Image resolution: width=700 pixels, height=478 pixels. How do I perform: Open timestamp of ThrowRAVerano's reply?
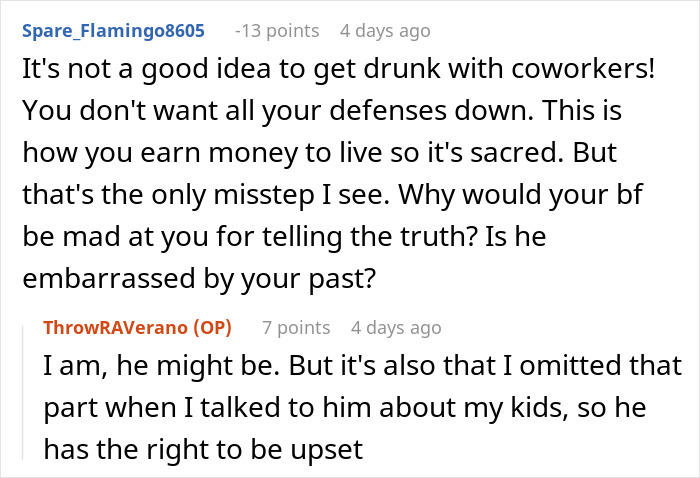(396, 328)
